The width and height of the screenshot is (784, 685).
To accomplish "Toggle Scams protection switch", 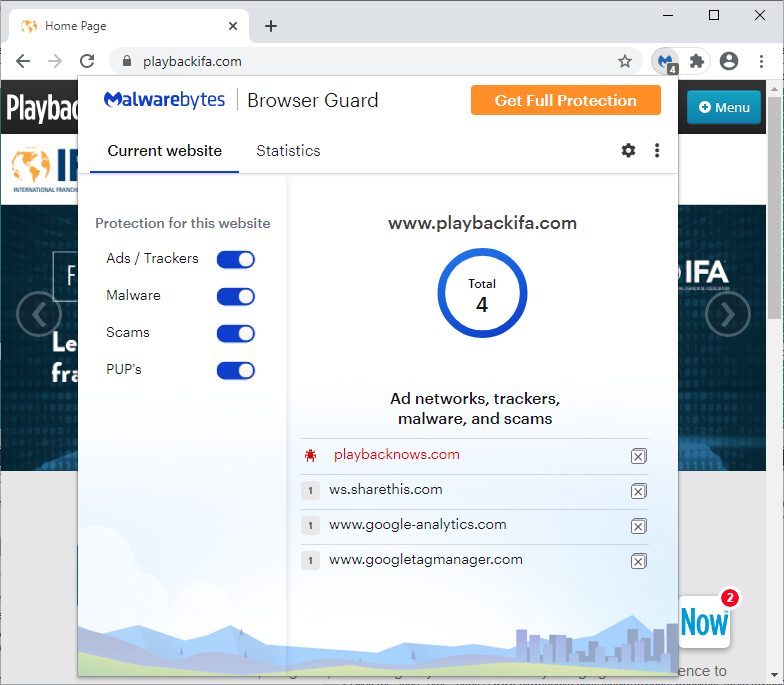I will 236,334.
